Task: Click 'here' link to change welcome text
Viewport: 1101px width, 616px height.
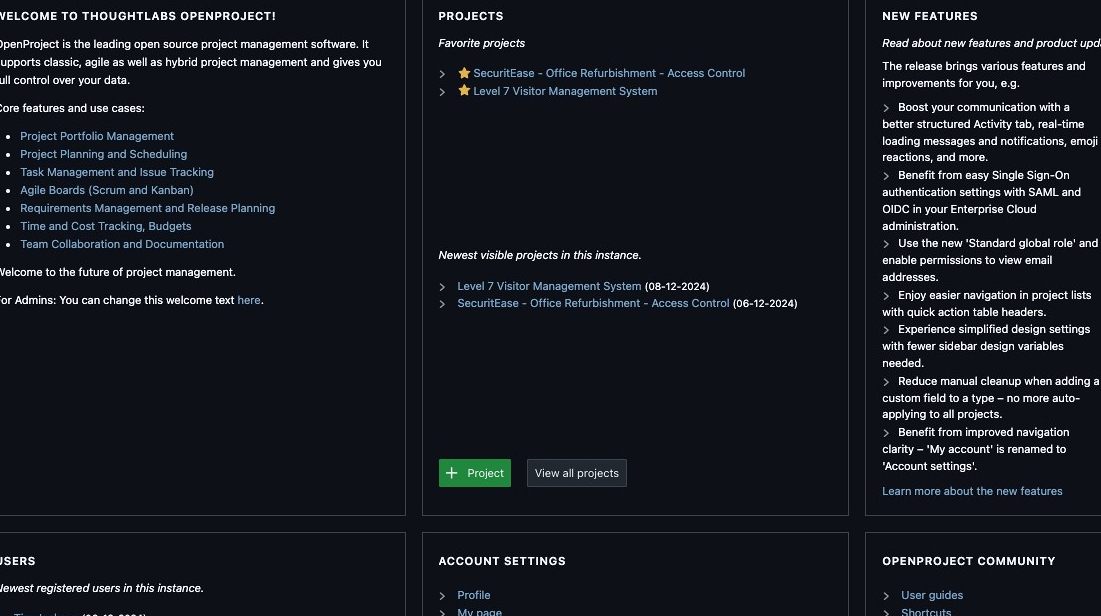Action: point(249,300)
